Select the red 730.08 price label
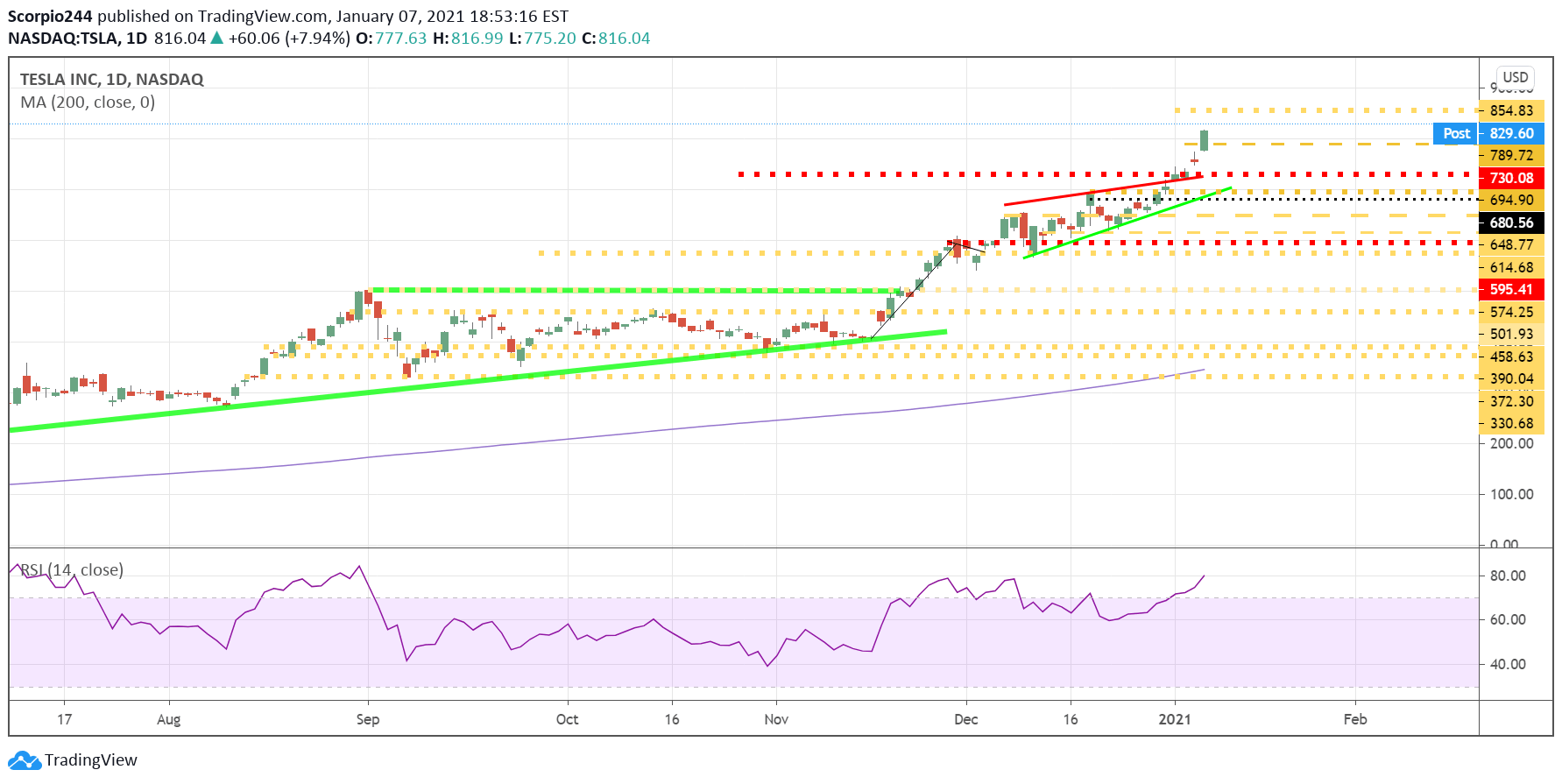1562x784 pixels. tap(1512, 178)
